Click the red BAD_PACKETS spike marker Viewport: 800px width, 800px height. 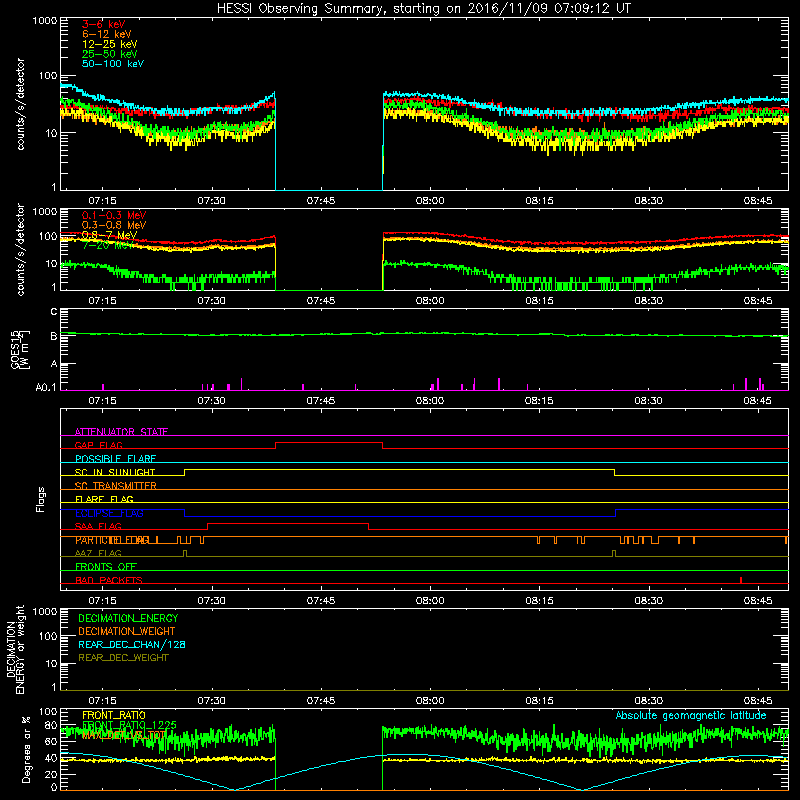(x=741, y=580)
